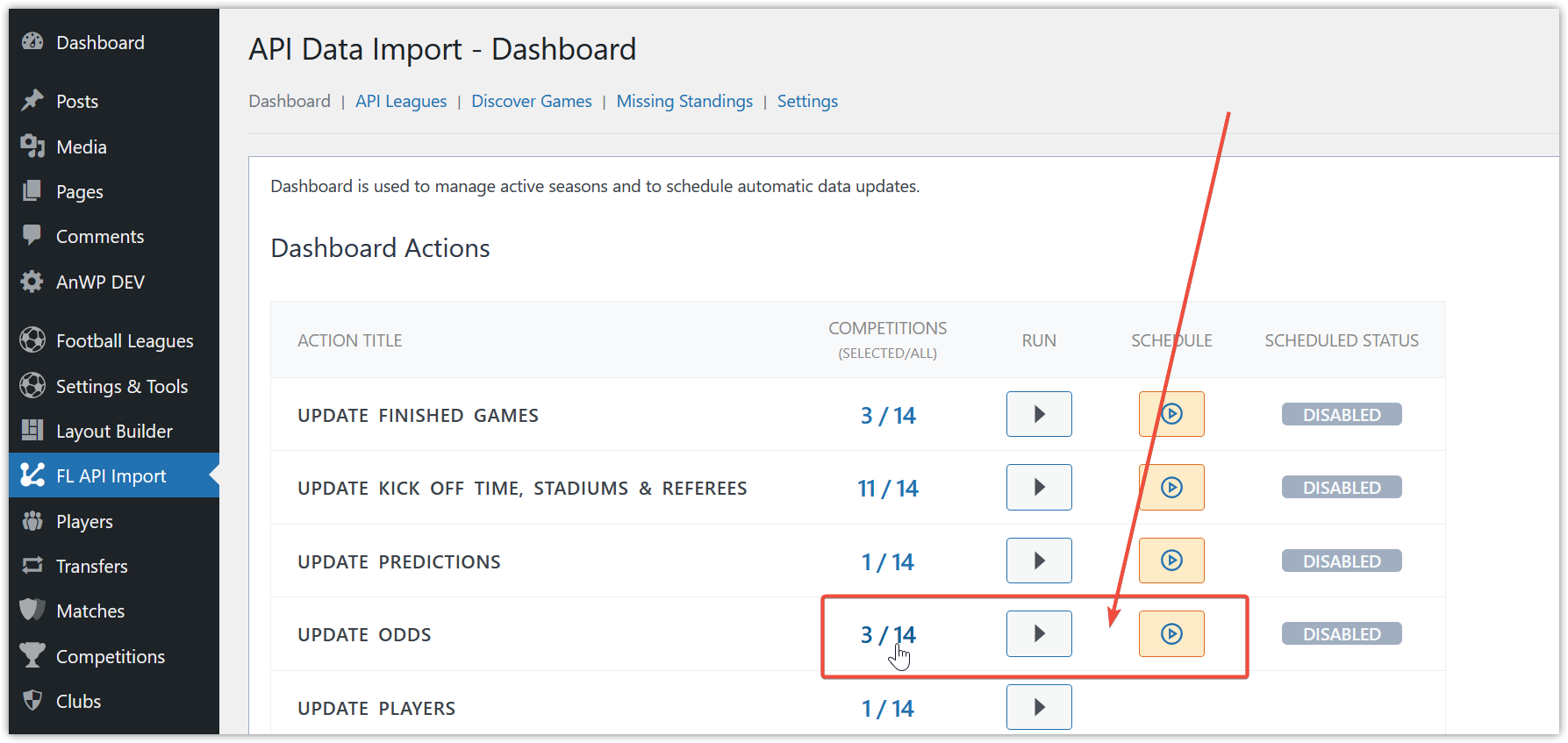Schedule Update Kick Off Time action
This screenshot has width=1568, height=743.
[x=1171, y=487]
